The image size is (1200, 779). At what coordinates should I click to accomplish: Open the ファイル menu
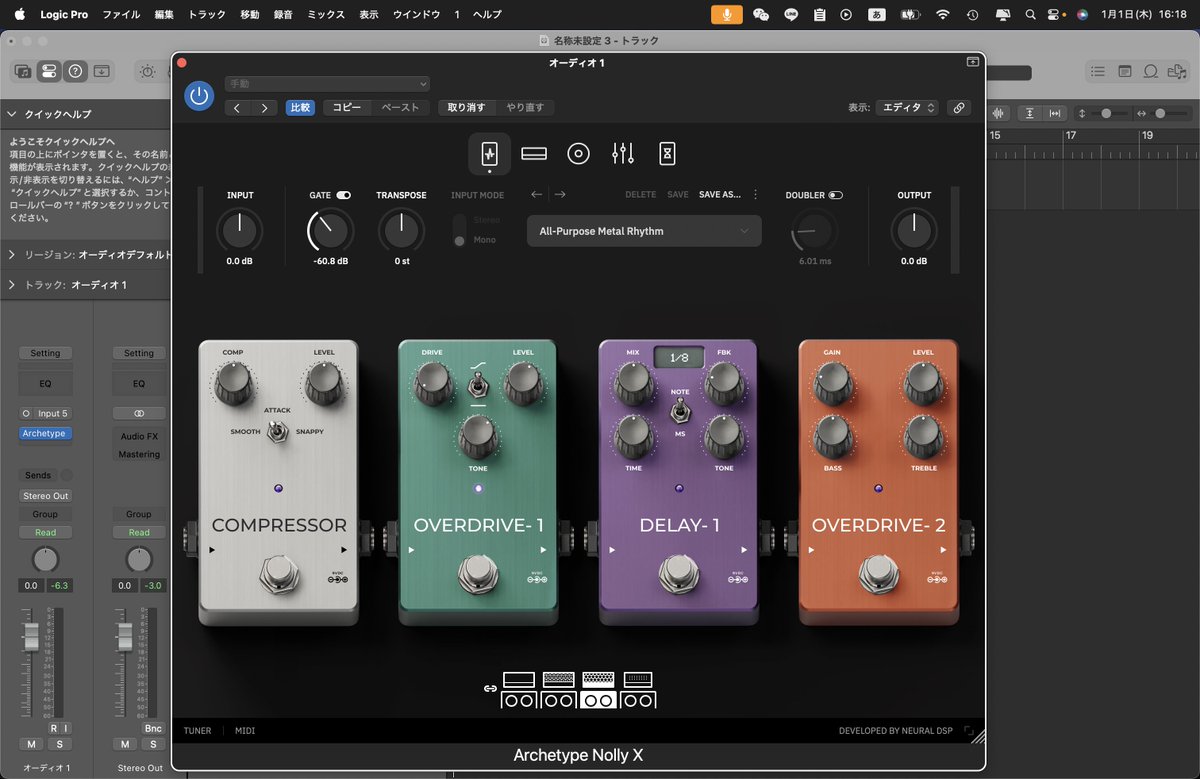[121, 15]
